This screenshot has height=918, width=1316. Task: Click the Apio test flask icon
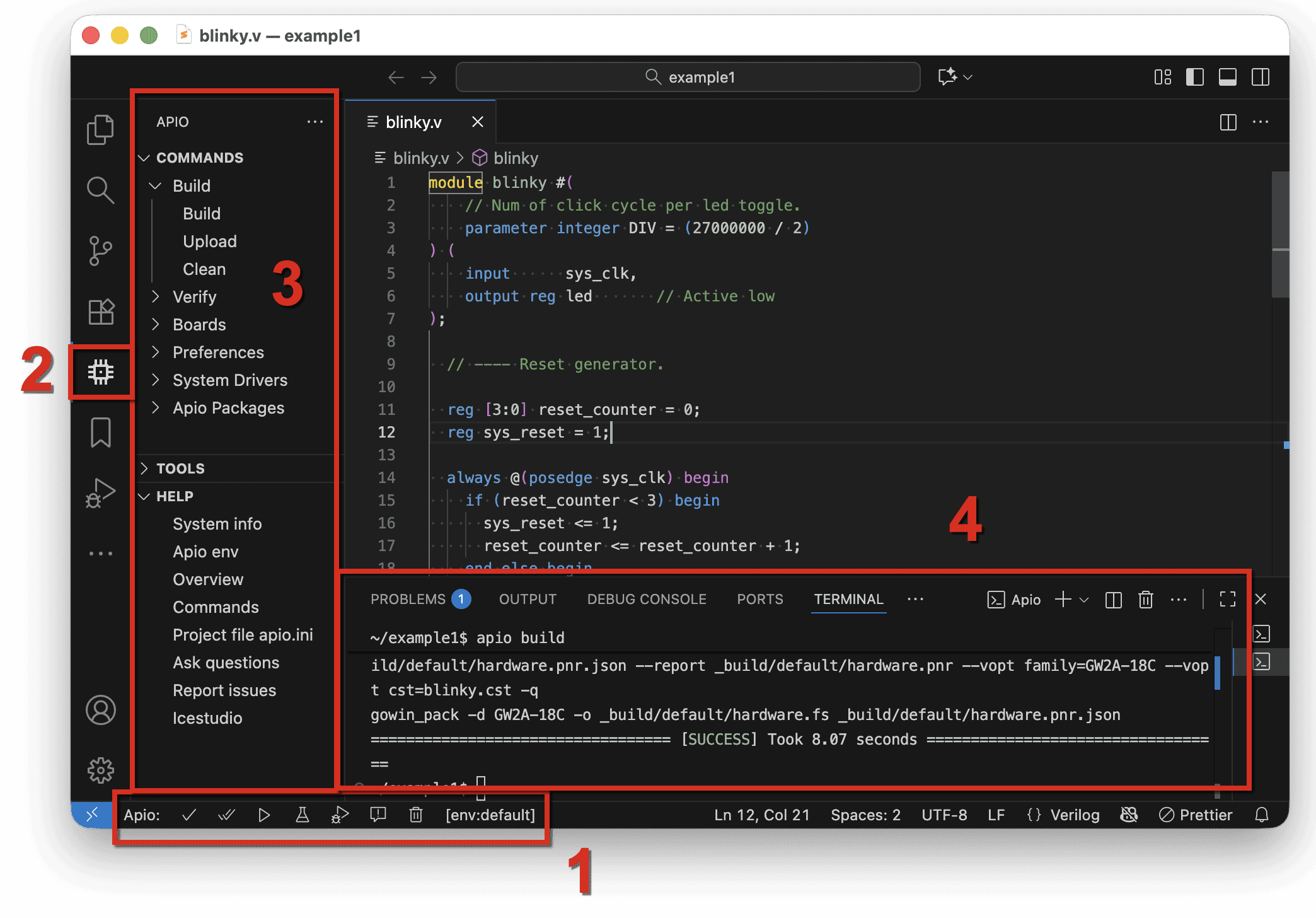click(x=303, y=815)
